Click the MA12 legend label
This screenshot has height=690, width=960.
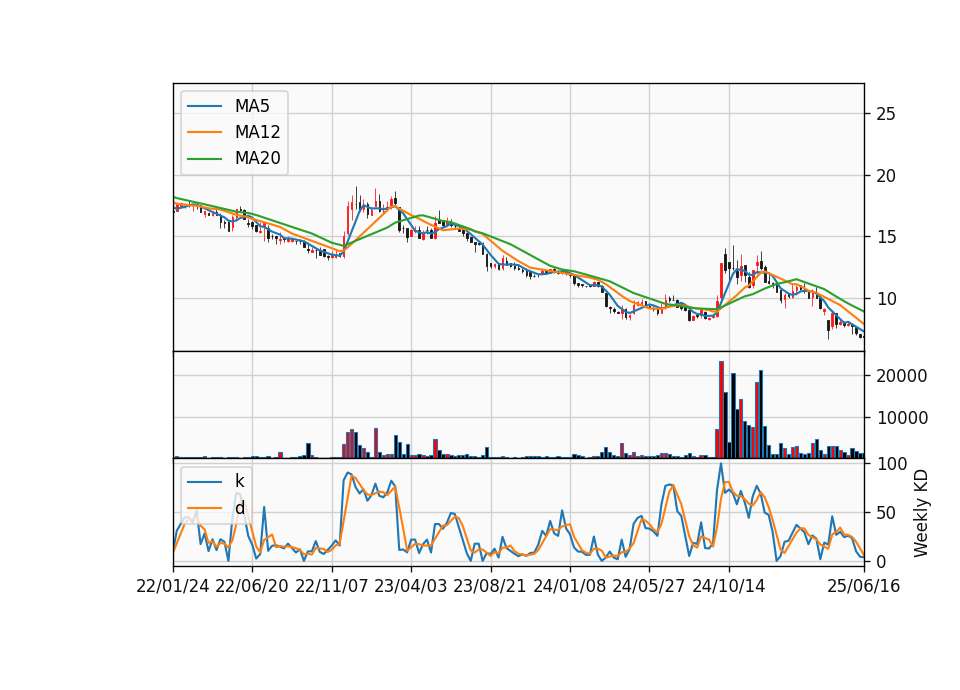pos(257,132)
